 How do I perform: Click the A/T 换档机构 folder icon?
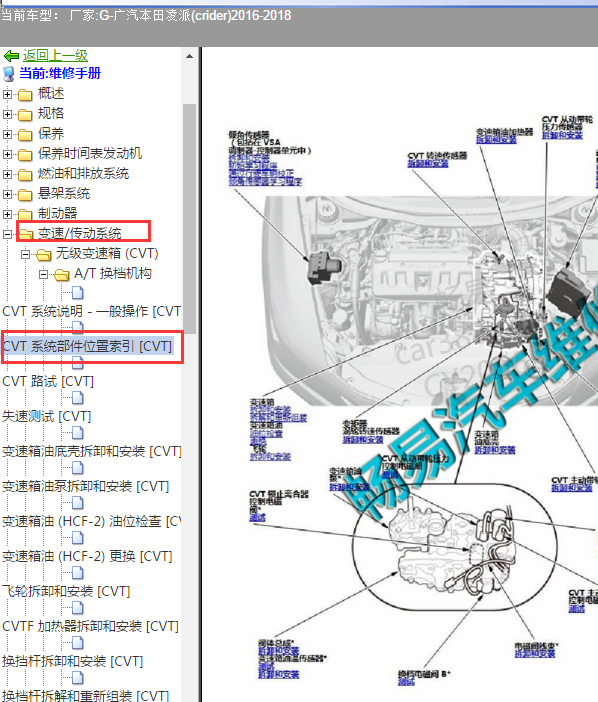click(61, 274)
